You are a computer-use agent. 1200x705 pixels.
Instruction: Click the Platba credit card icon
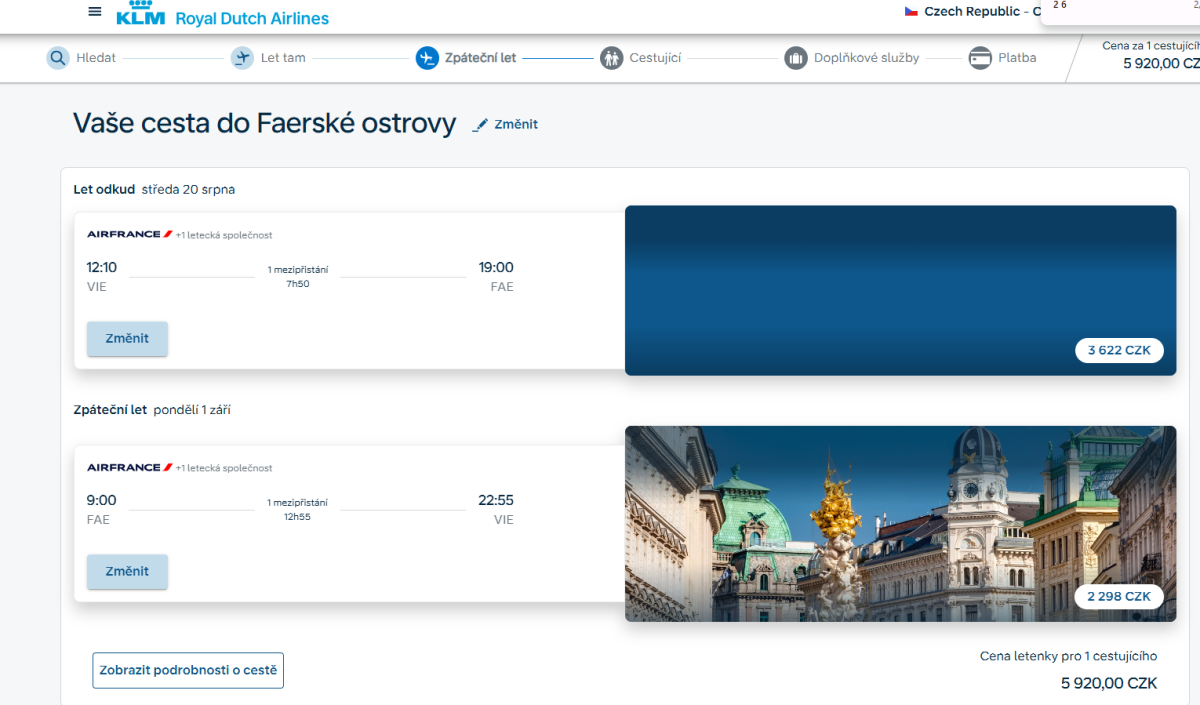pos(980,58)
